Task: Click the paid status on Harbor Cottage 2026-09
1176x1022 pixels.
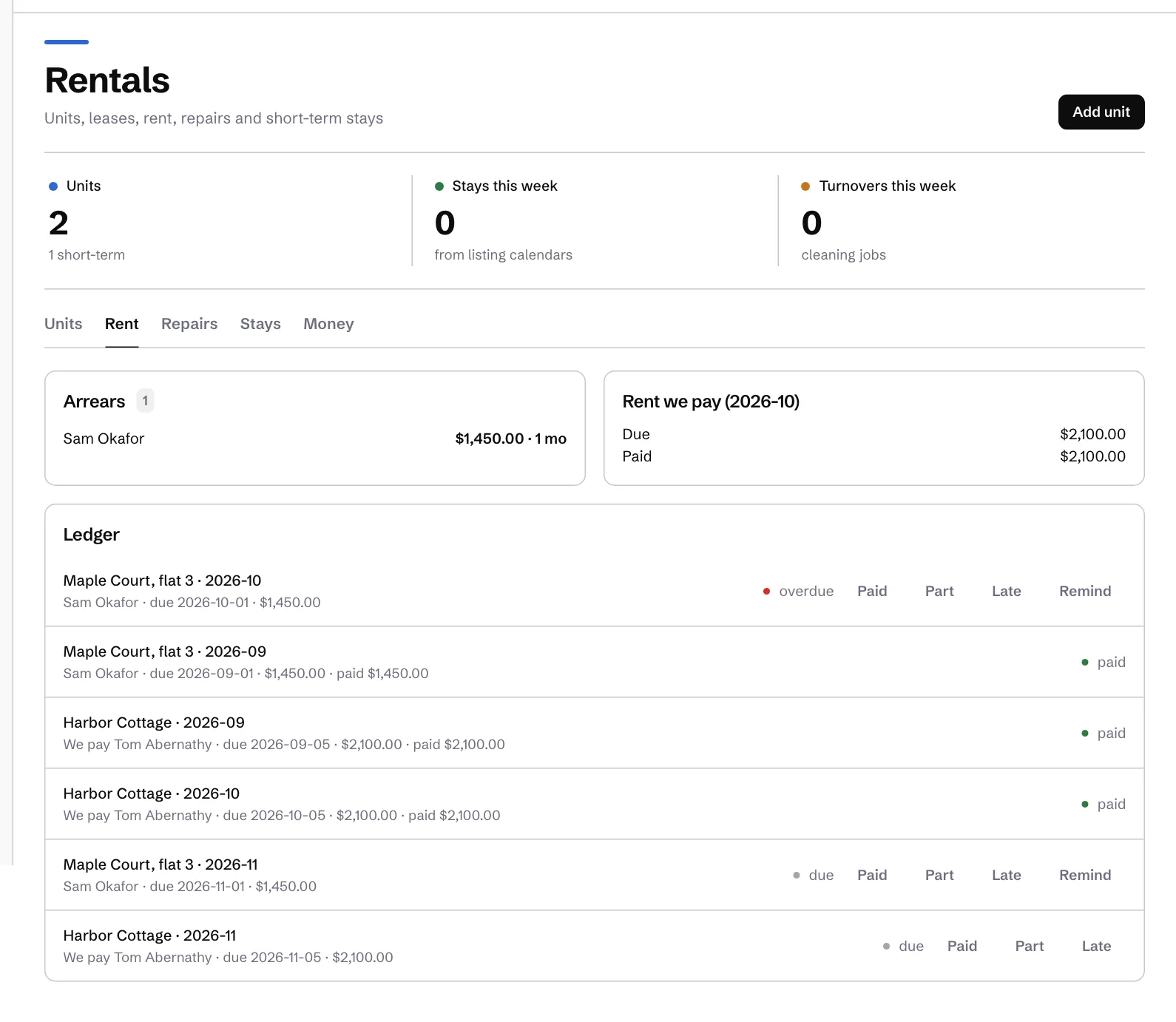Action: (1104, 733)
